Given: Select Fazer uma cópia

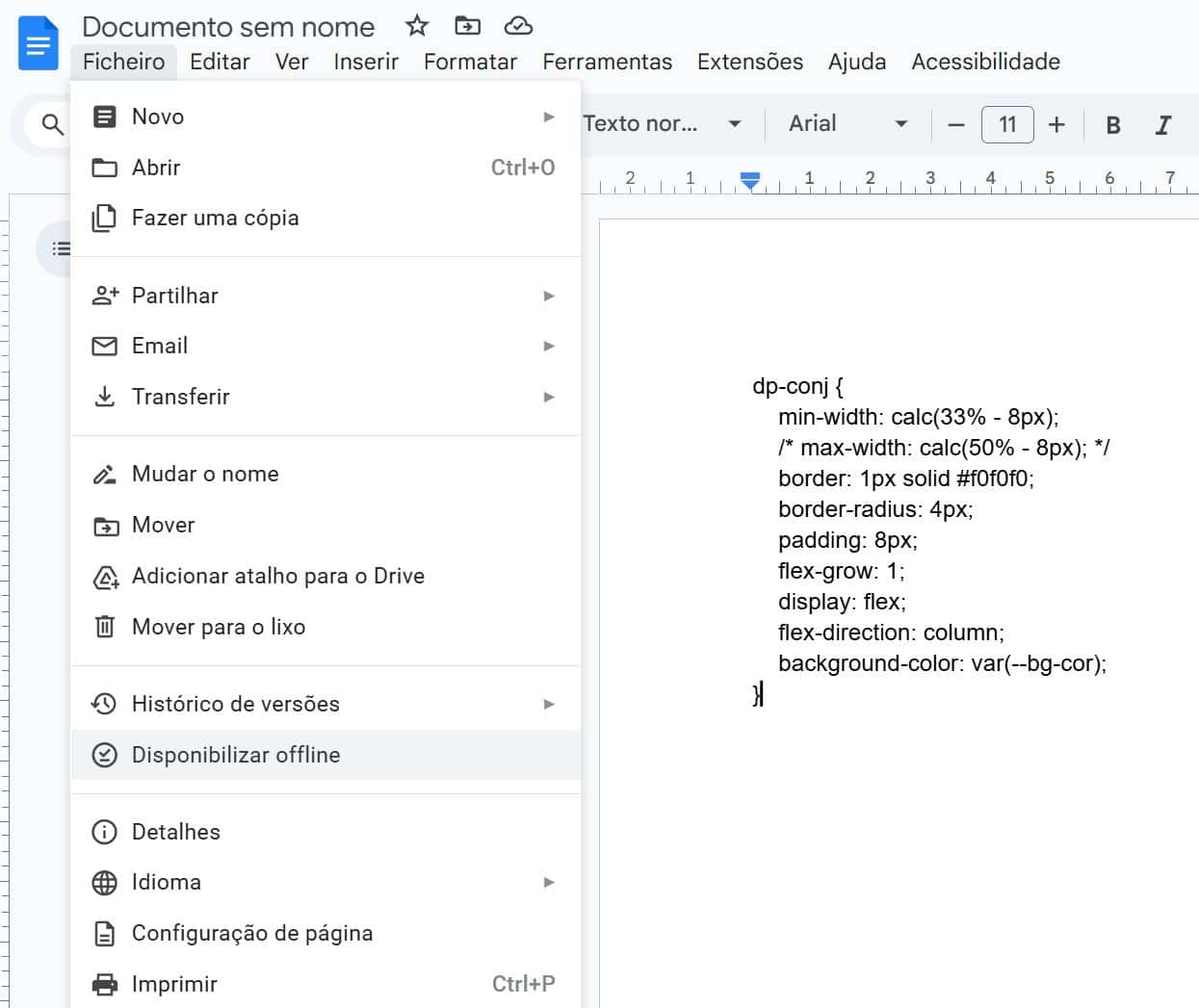Looking at the screenshot, I should pyautogui.click(x=216, y=218).
